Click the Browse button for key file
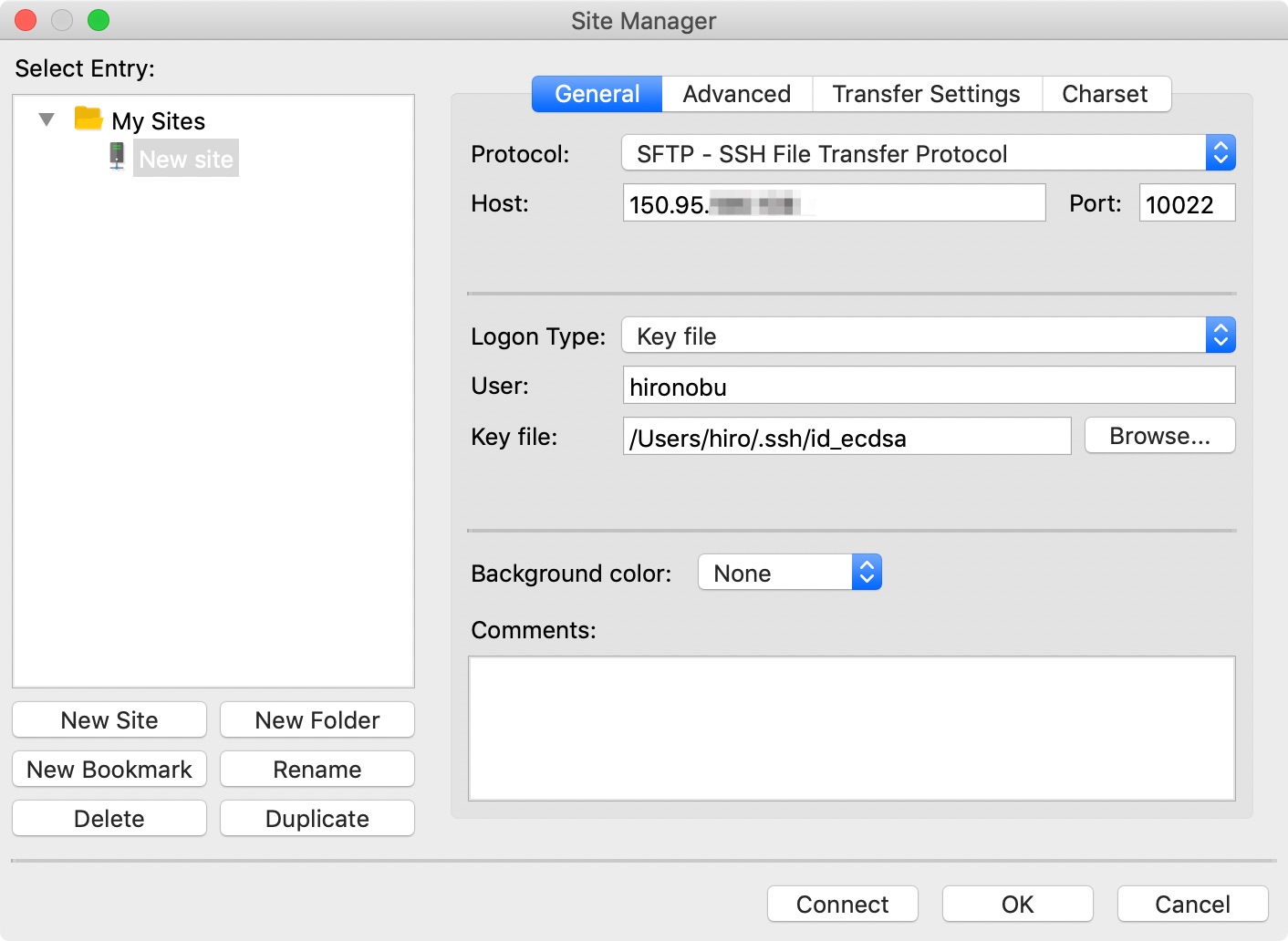1288x941 pixels. point(1158,436)
